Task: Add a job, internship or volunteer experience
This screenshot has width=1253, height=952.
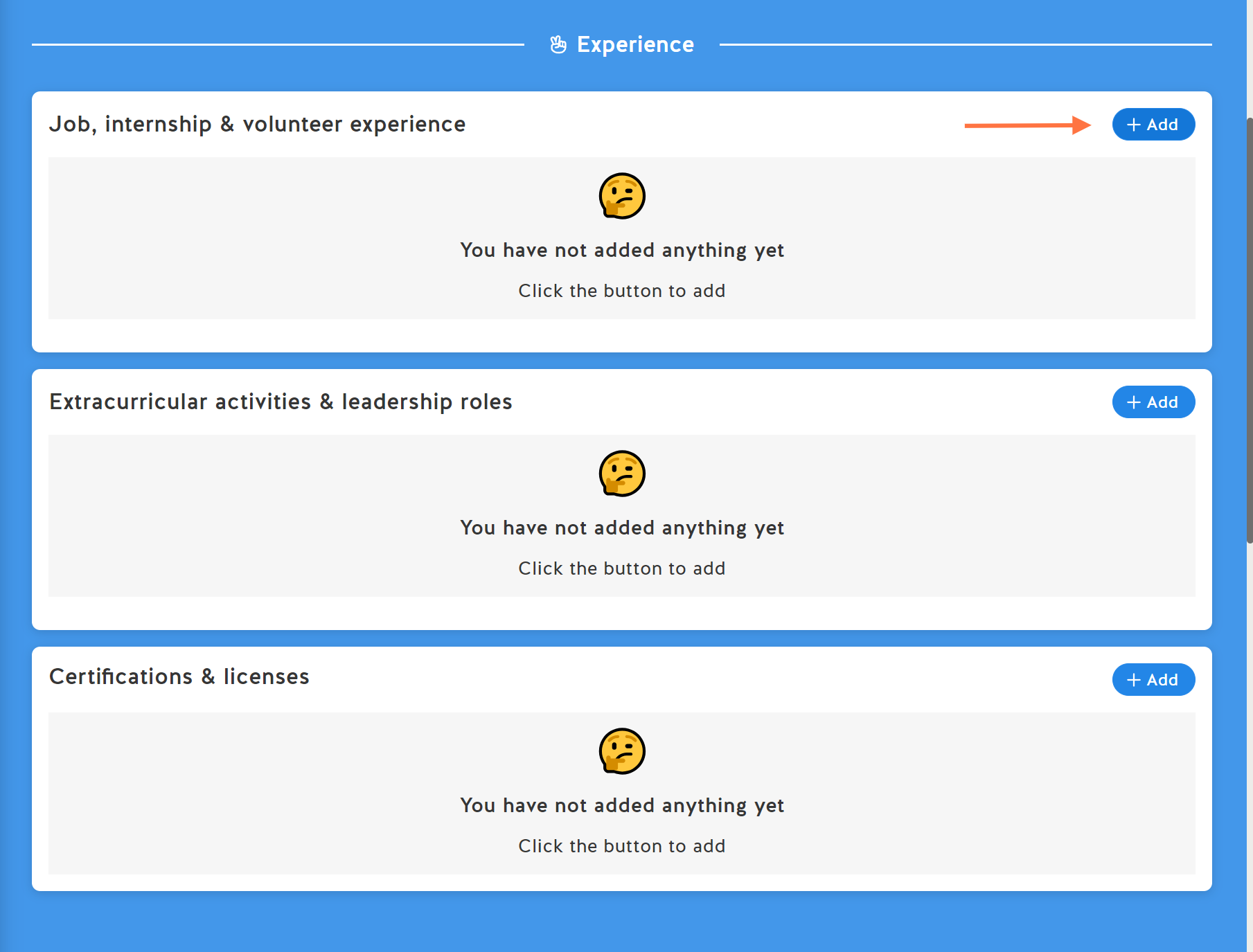Action: pyautogui.click(x=1153, y=125)
